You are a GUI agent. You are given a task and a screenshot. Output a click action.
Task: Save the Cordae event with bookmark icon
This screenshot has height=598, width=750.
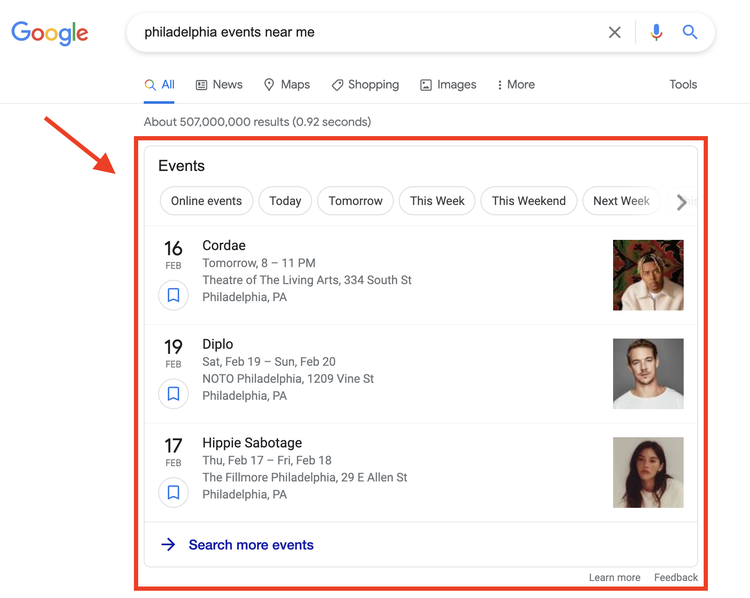tap(173, 295)
